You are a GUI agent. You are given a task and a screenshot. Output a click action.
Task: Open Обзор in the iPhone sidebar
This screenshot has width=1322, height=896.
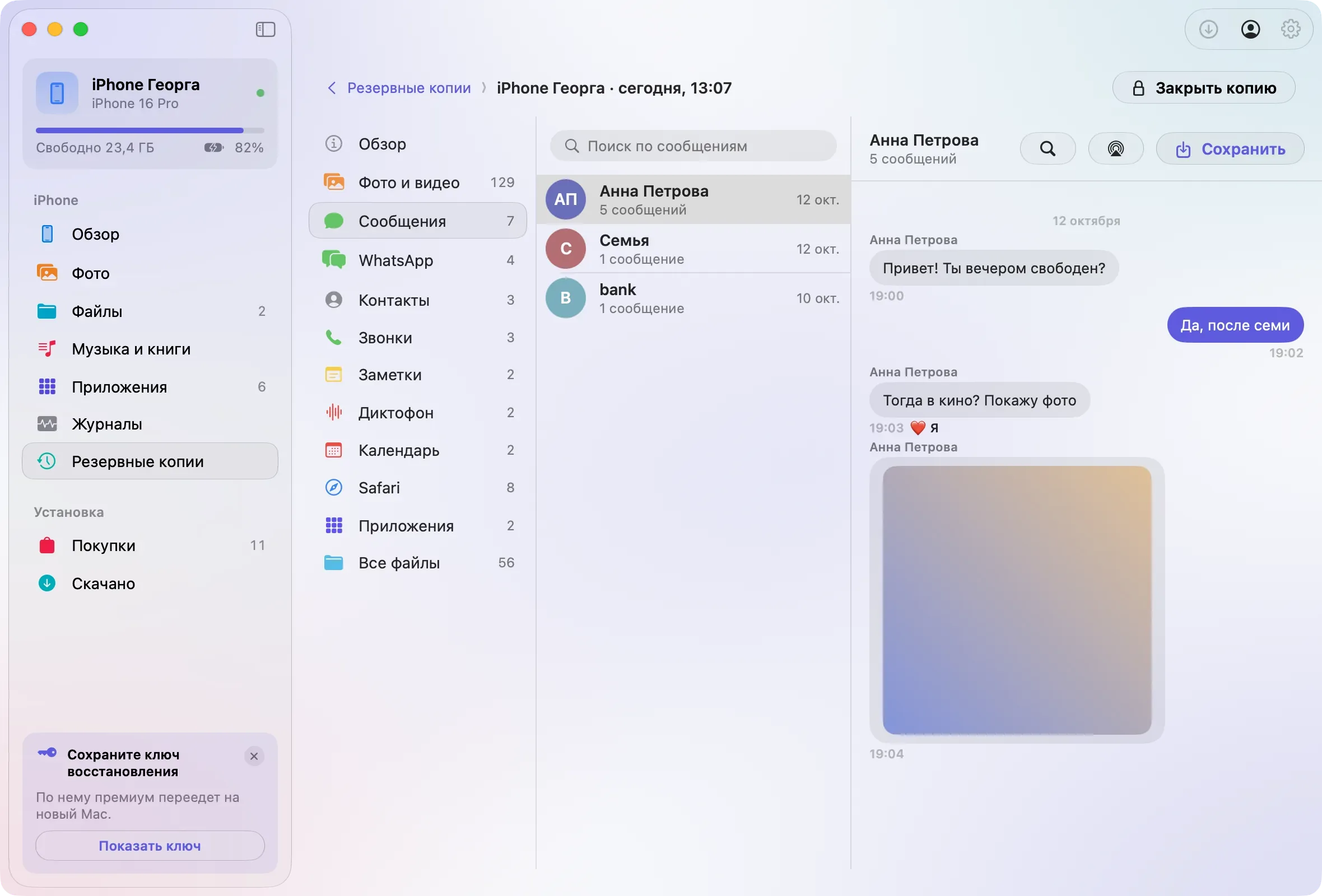tap(150, 234)
